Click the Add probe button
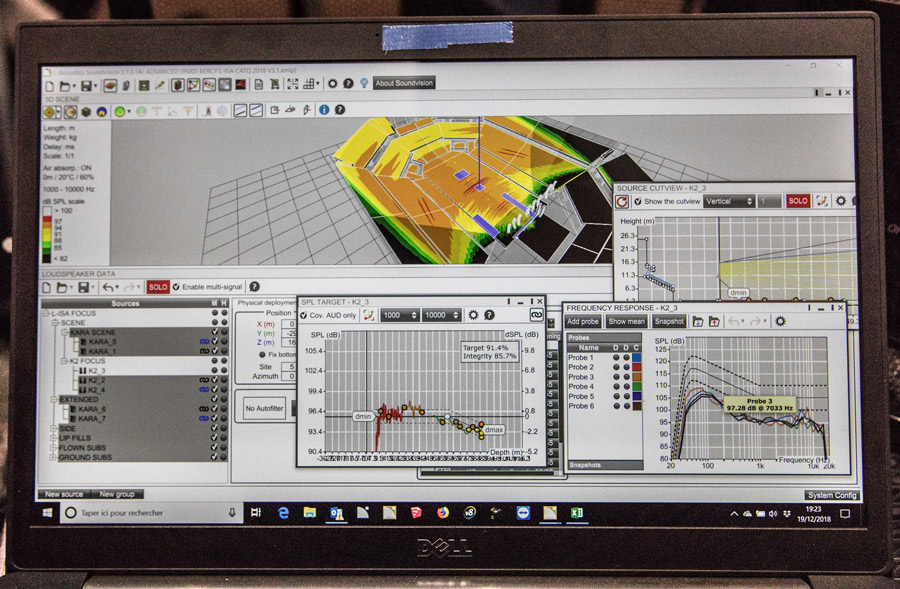900x589 pixels. (583, 321)
